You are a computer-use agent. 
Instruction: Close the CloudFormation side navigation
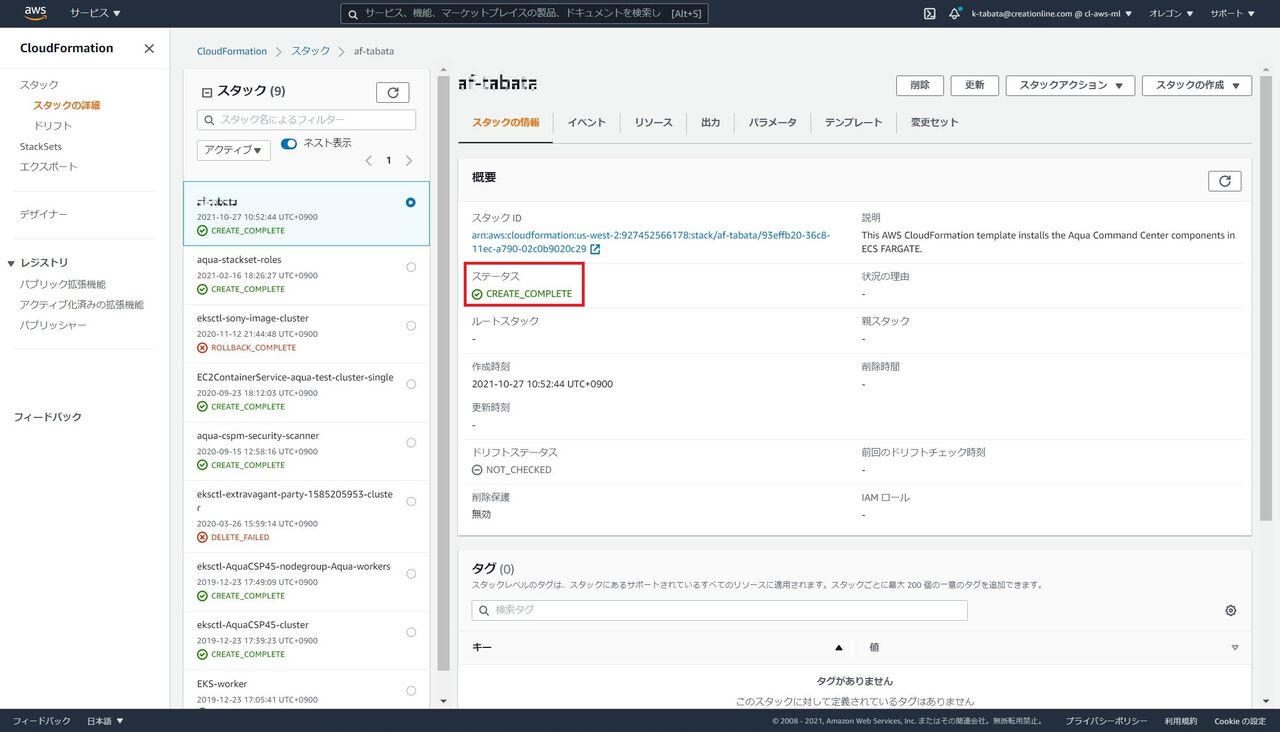tap(149, 48)
